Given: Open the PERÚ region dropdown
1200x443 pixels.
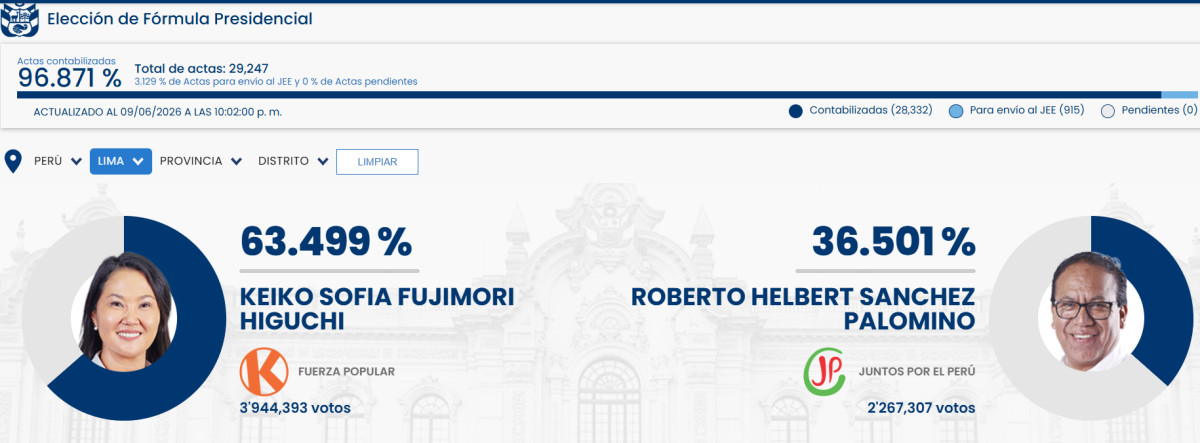Looking at the screenshot, I should tap(58, 161).
